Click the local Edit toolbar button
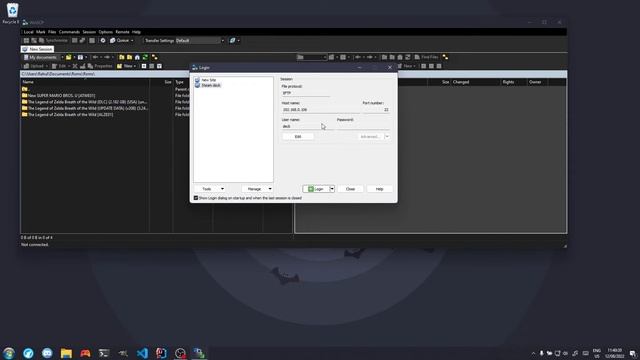The width and height of the screenshot is (640, 360). tap(59, 66)
